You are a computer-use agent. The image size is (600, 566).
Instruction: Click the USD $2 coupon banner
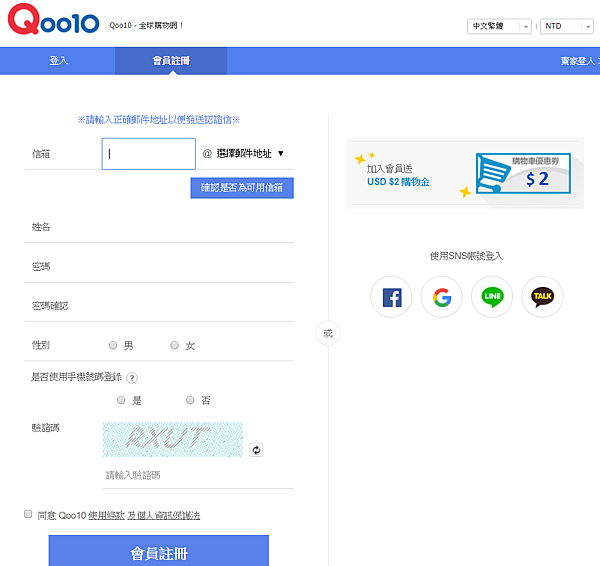pyautogui.click(x=465, y=173)
